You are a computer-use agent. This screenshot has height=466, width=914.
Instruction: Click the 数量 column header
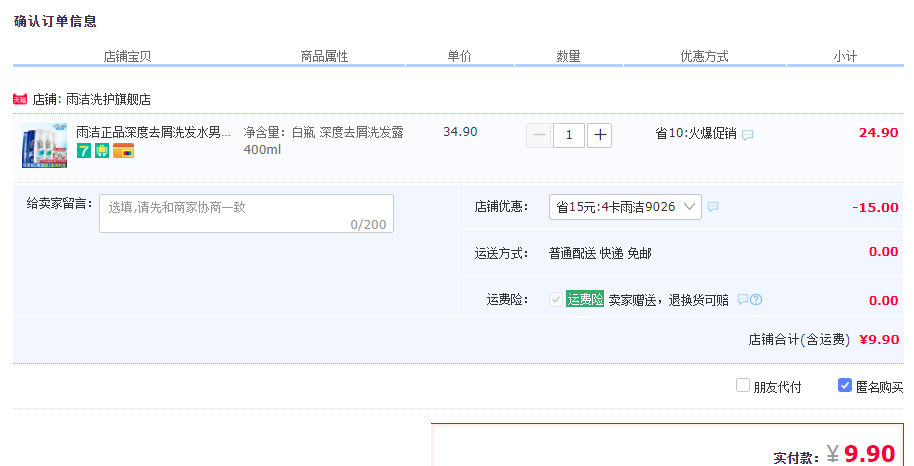pyautogui.click(x=568, y=57)
